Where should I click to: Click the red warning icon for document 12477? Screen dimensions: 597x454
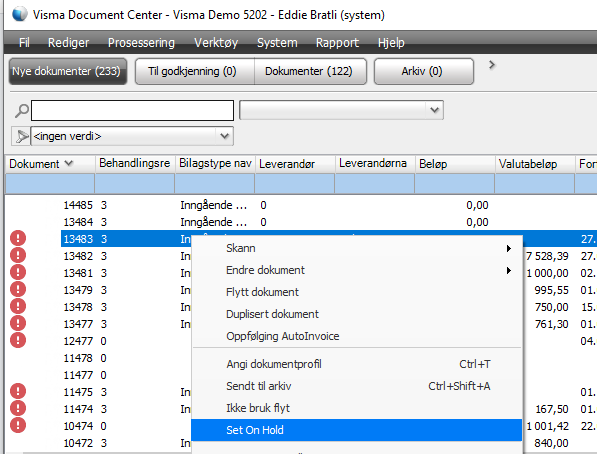click(18, 340)
